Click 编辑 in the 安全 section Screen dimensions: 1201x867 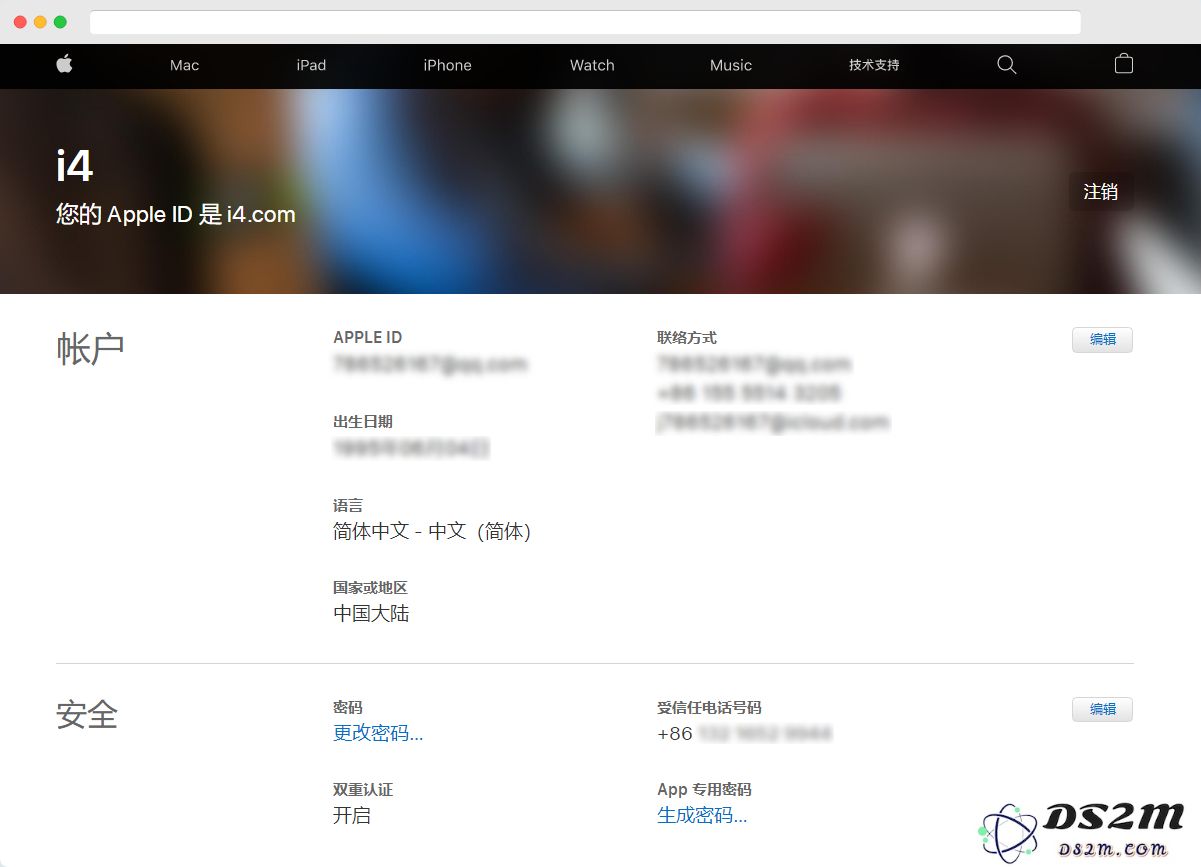click(1102, 709)
